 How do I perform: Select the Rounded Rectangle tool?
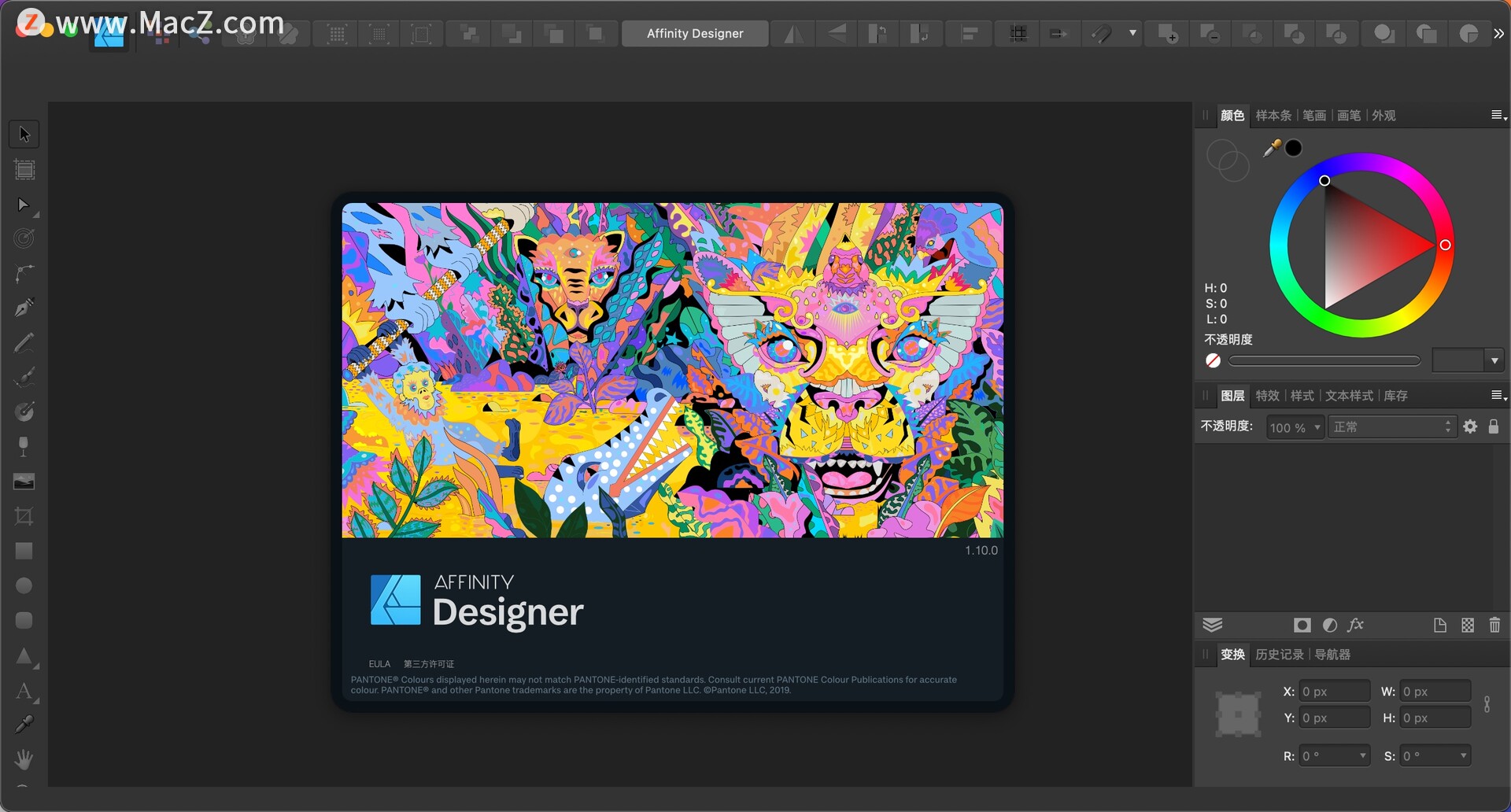pos(24,621)
